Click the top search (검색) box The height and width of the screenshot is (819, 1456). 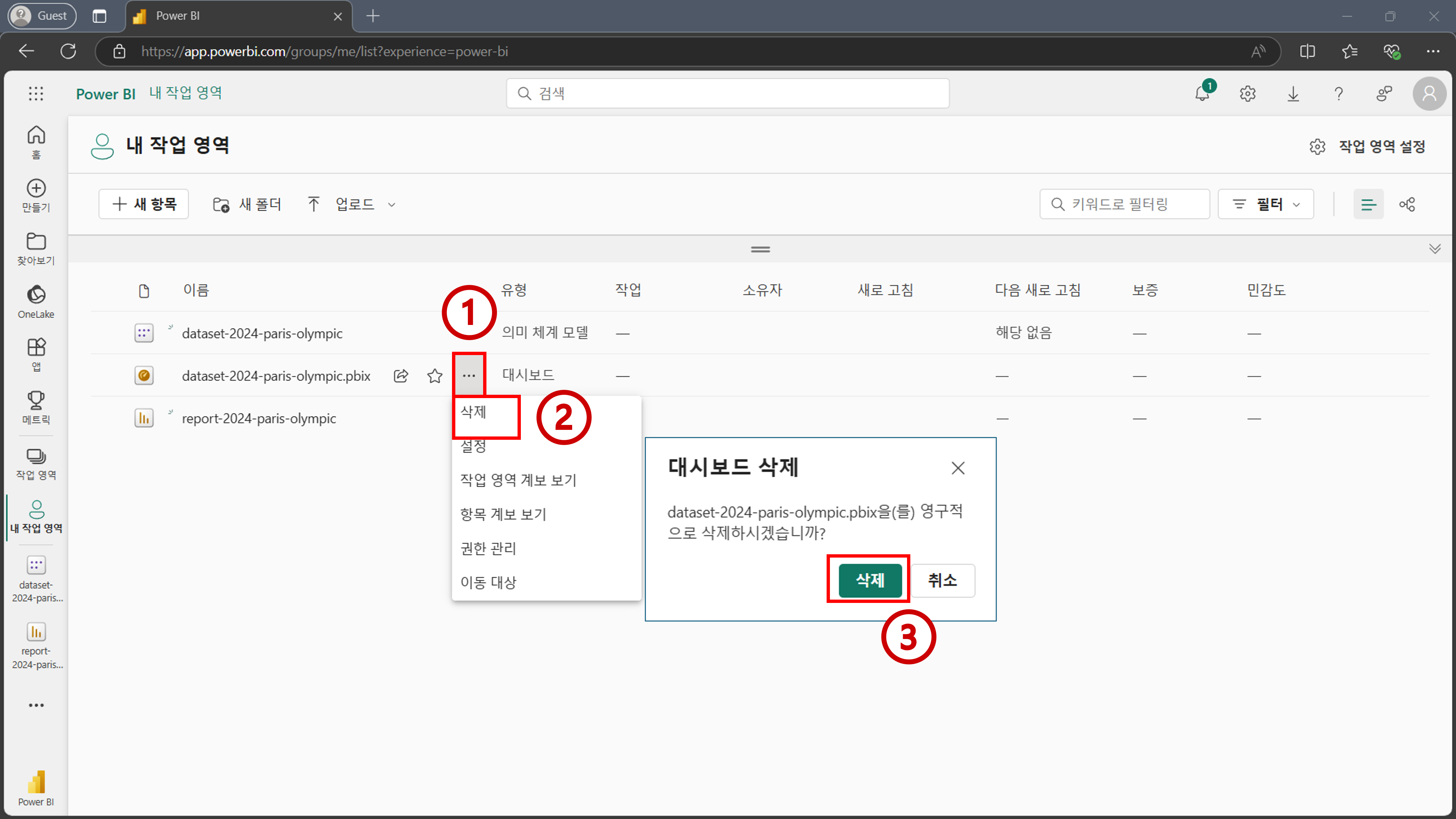coord(727,93)
